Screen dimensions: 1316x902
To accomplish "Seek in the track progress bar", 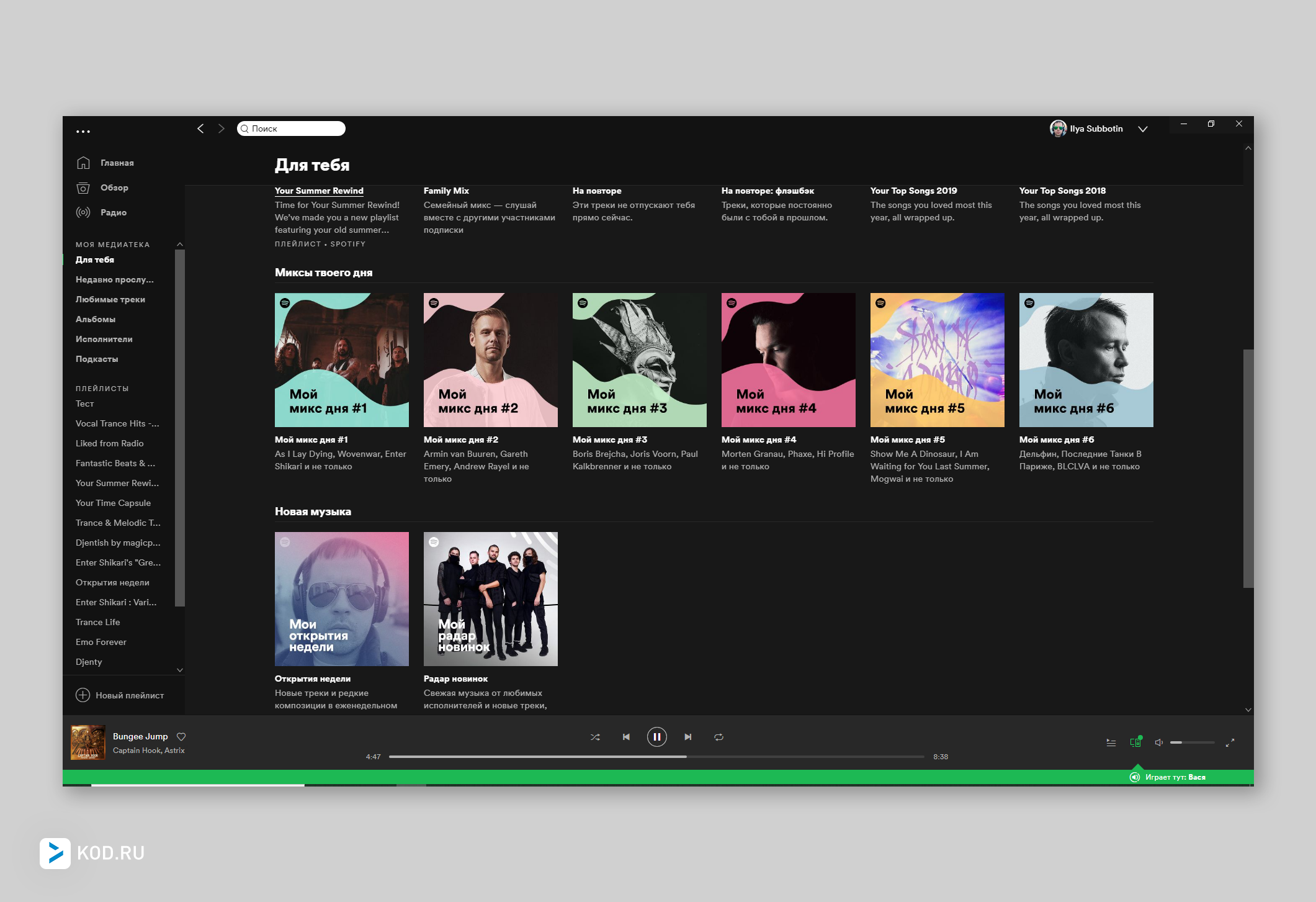I will 656,757.
